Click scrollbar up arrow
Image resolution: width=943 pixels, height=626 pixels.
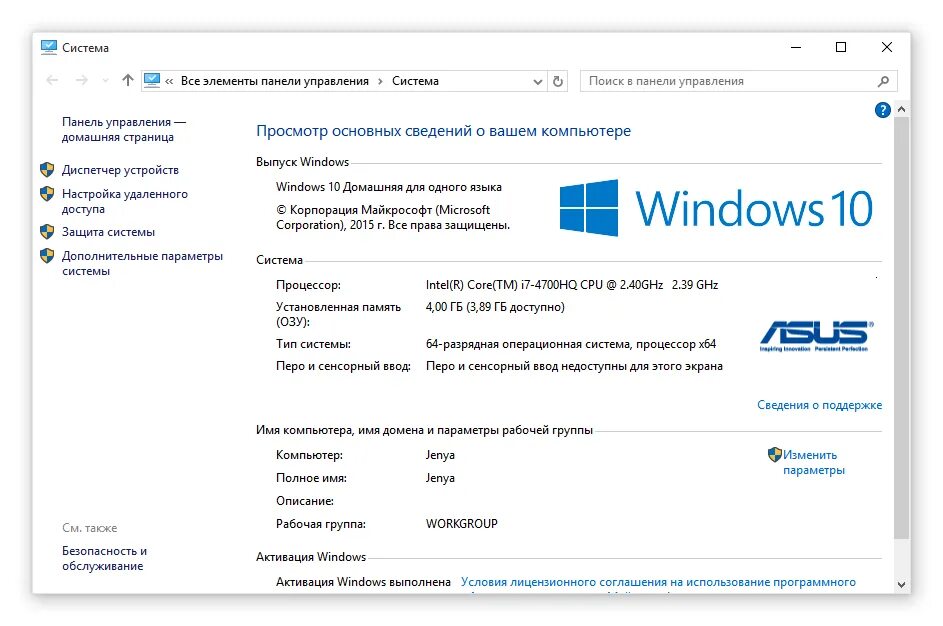[901, 109]
